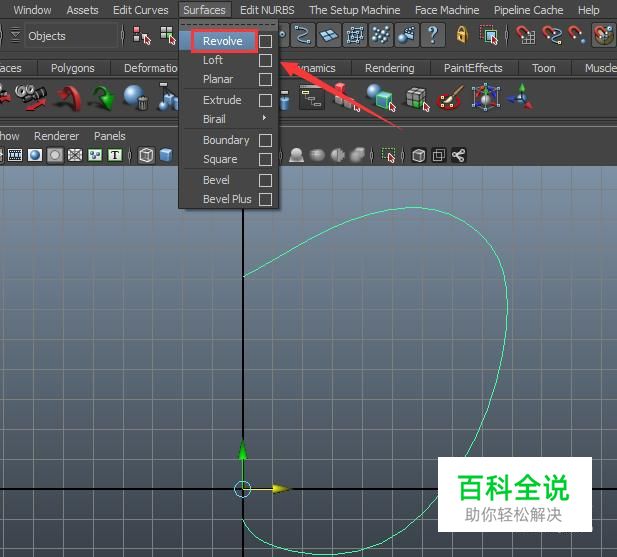Click the gray cube grid shelf icon

[417, 98]
